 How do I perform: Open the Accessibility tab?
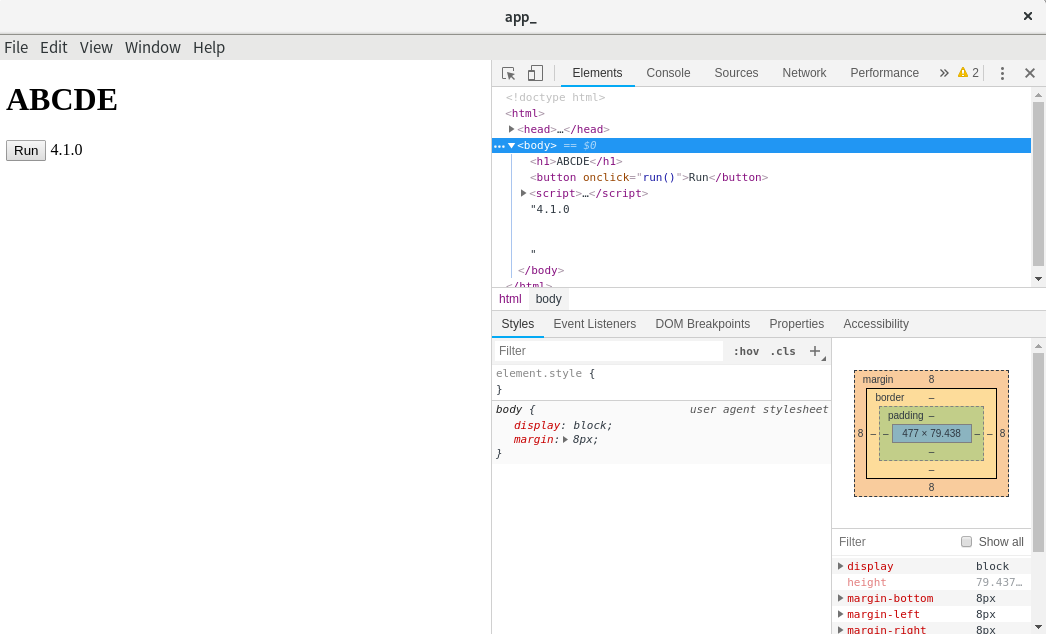click(x=876, y=324)
